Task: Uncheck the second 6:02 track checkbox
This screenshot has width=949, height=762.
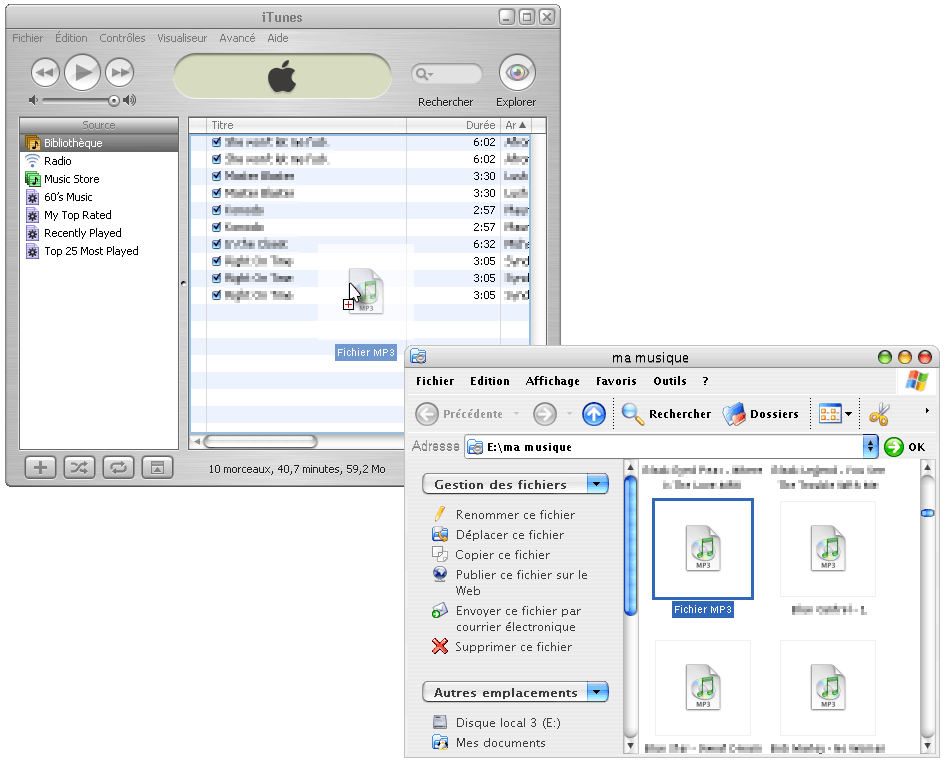Action: point(216,159)
